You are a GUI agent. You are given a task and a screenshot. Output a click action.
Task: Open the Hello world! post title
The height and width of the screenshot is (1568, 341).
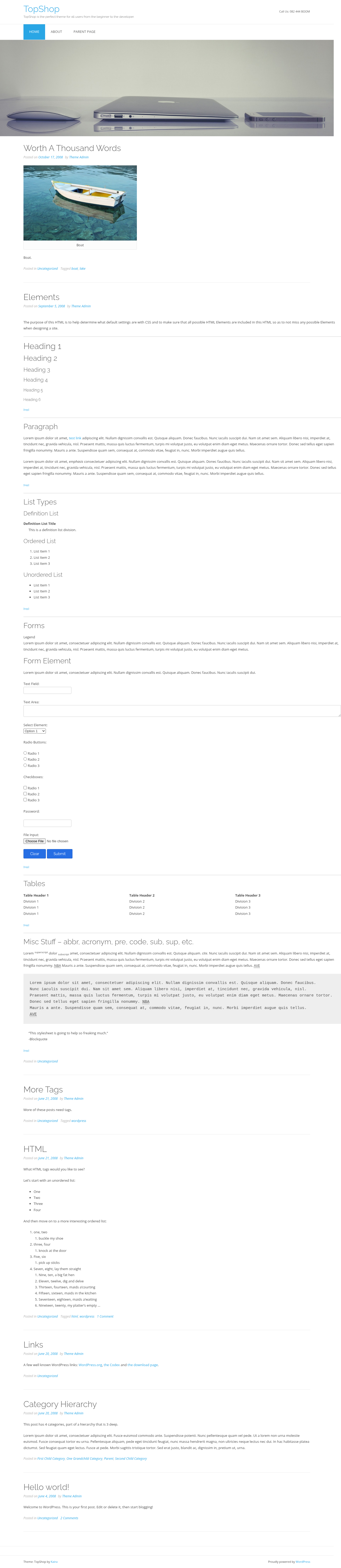tap(46, 1487)
